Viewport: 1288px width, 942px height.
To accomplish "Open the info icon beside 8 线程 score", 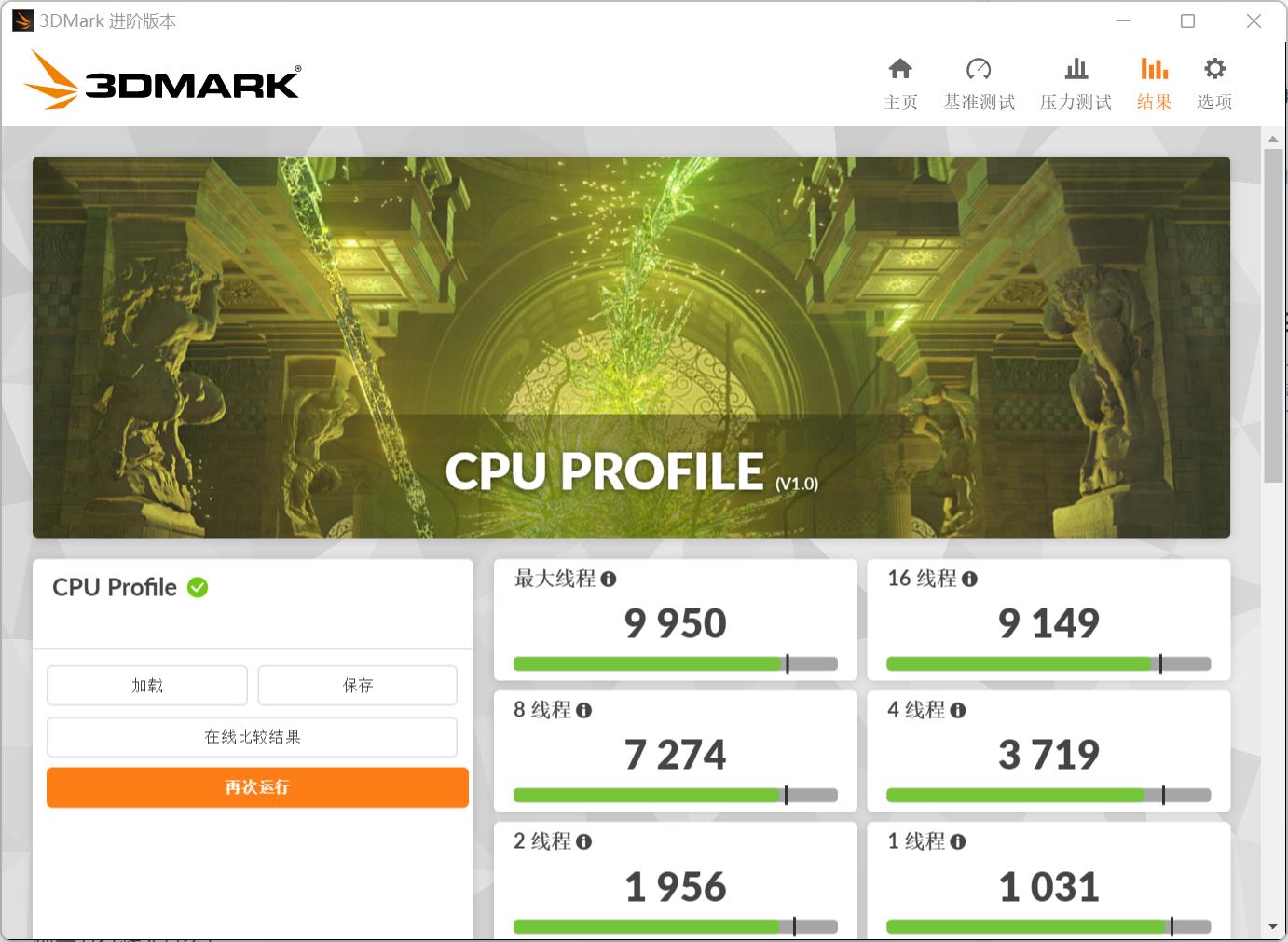I will 584,710.
